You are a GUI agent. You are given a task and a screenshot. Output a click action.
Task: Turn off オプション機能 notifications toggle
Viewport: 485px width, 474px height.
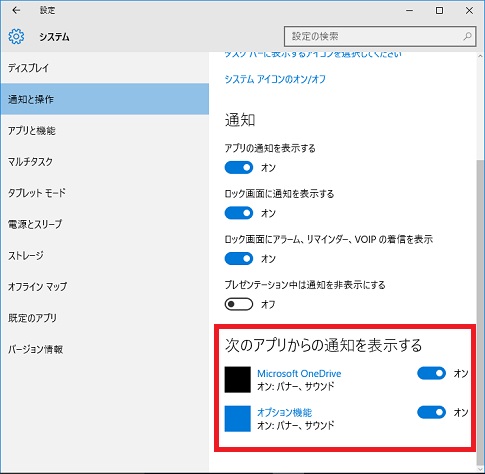point(431,412)
